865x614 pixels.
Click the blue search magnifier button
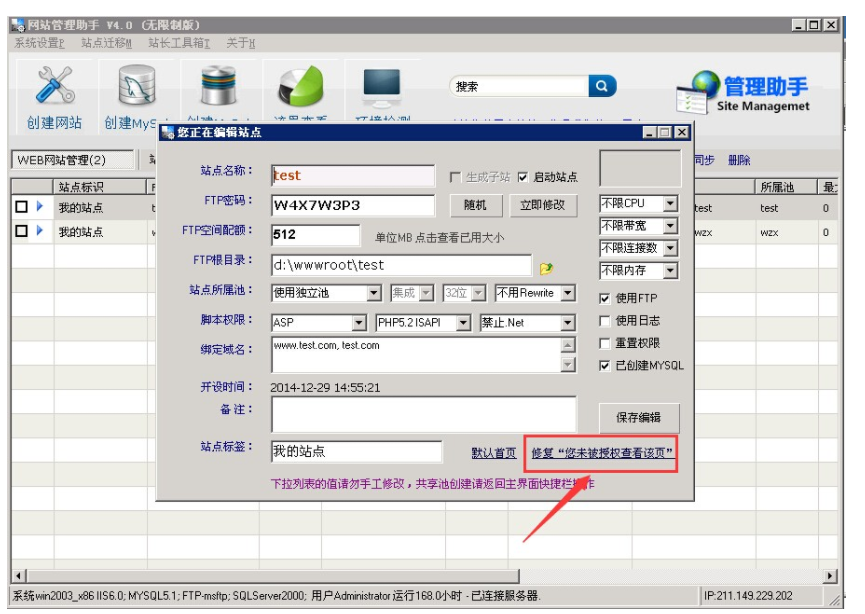pyautogui.click(x=602, y=87)
